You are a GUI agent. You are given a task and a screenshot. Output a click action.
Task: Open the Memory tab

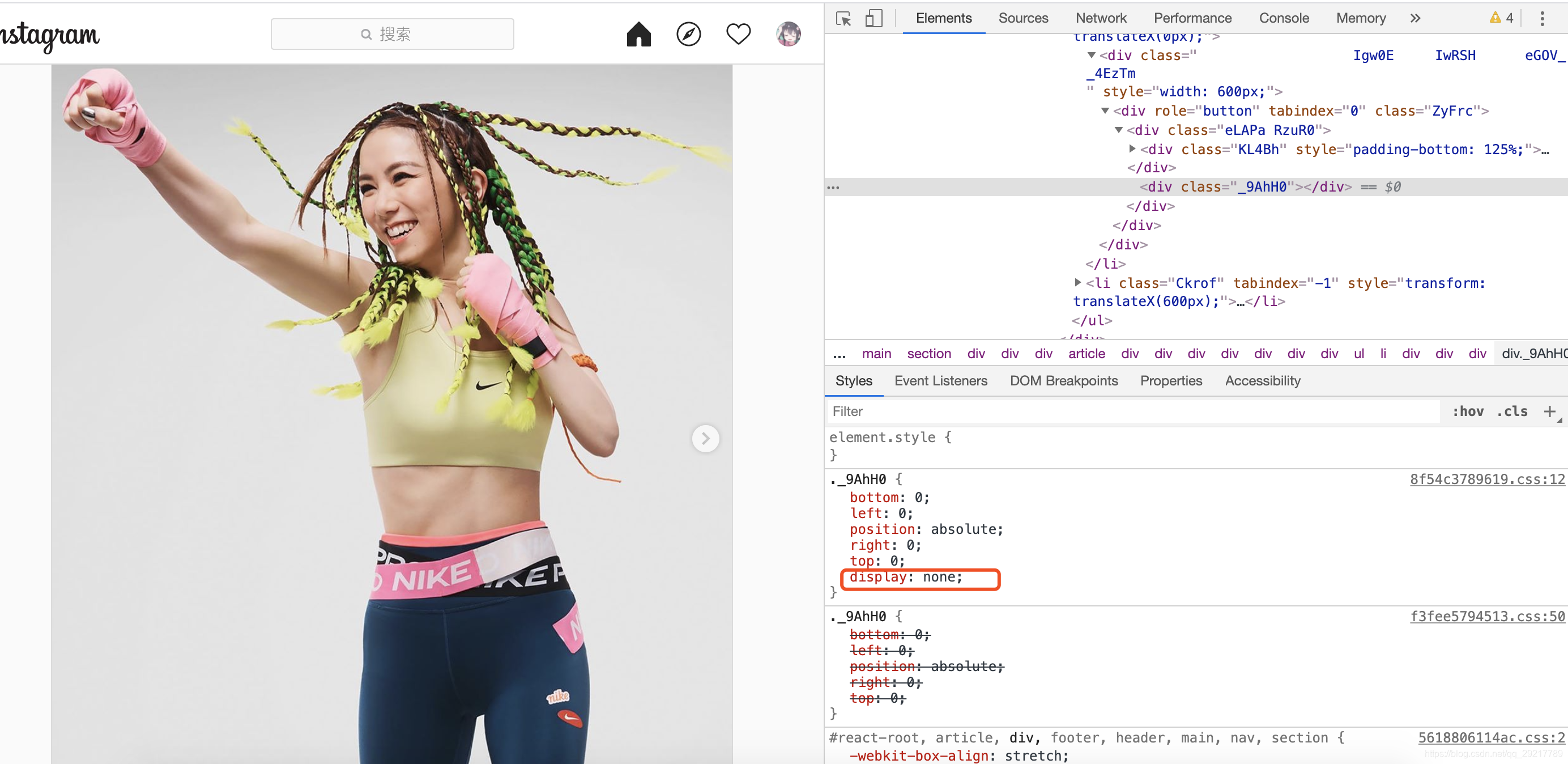click(x=1361, y=18)
